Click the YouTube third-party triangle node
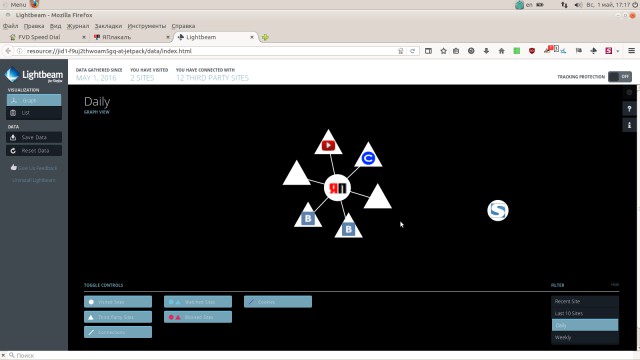Image resolution: width=640 pixels, height=360 pixels. click(x=328, y=144)
